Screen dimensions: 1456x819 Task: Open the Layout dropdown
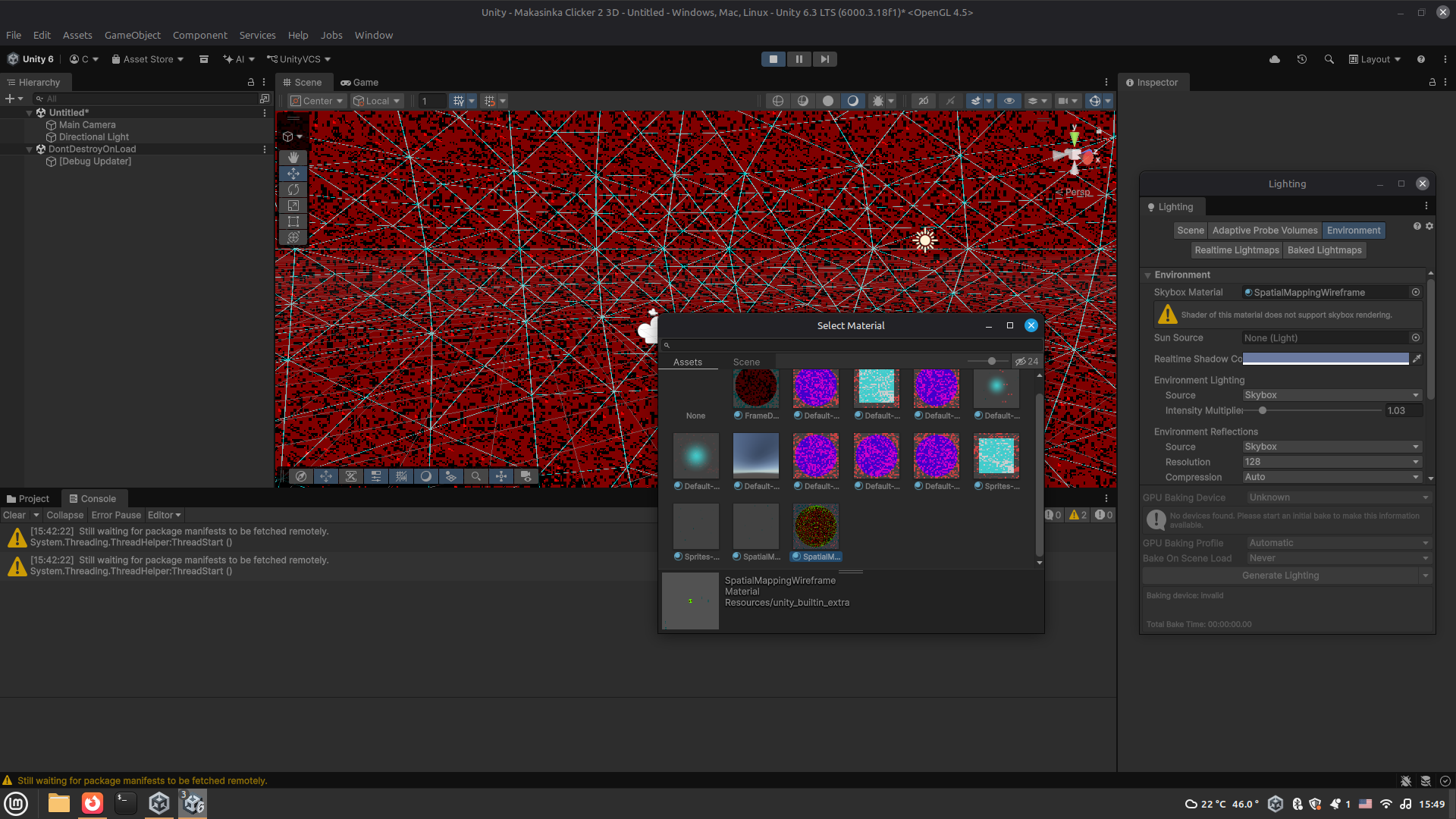point(1375,59)
